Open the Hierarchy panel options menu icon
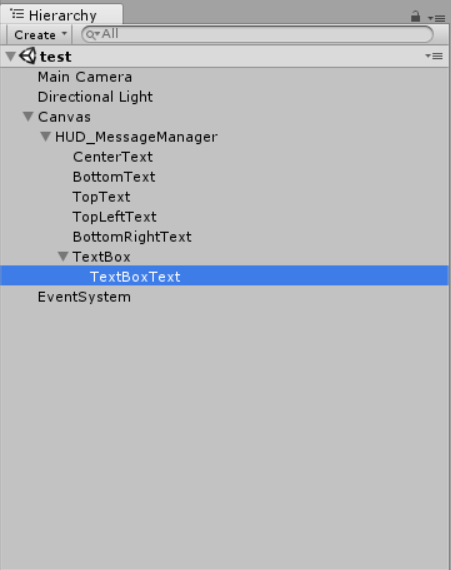The width and height of the screenshot is (451, 570). tap(436, 18)
